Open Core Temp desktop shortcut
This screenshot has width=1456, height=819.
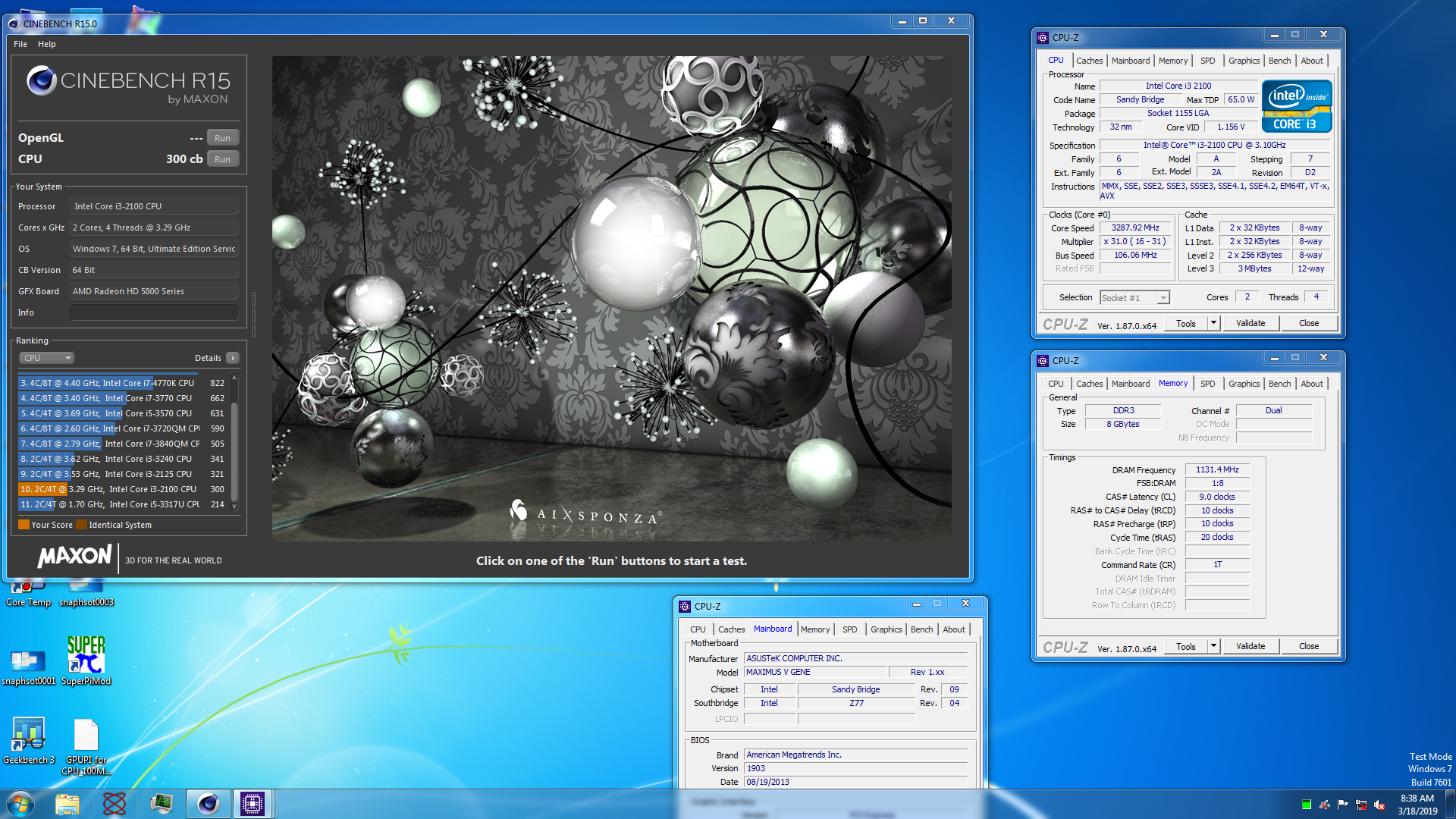pyautogui.click(x=28, y=594)
